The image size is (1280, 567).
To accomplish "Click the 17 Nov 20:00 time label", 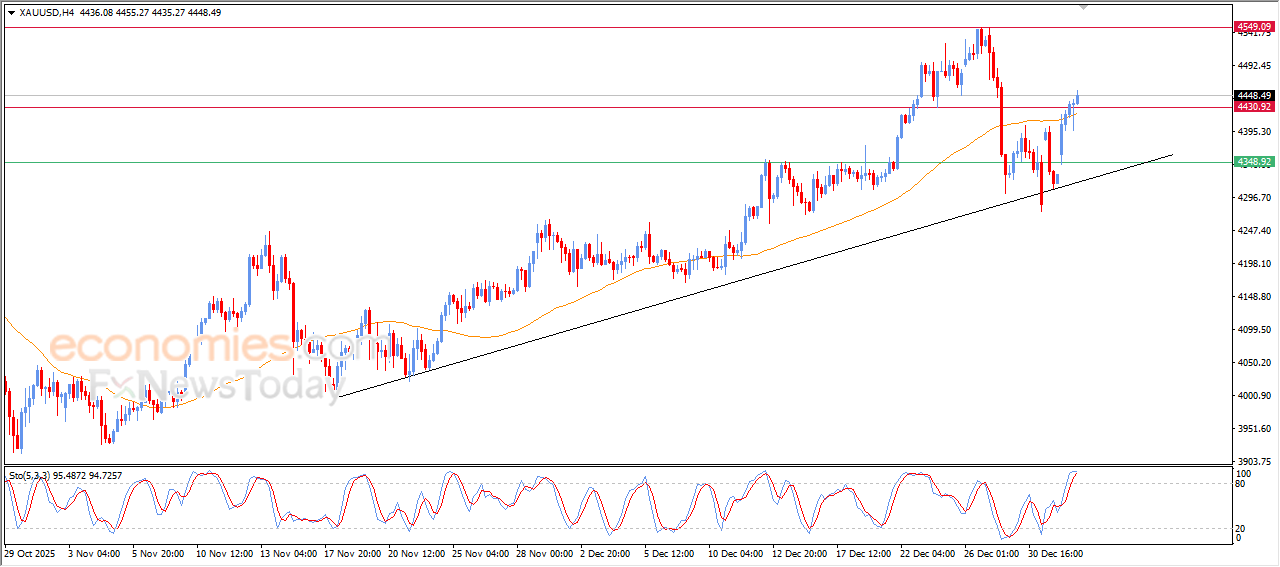I will point(352,553).
